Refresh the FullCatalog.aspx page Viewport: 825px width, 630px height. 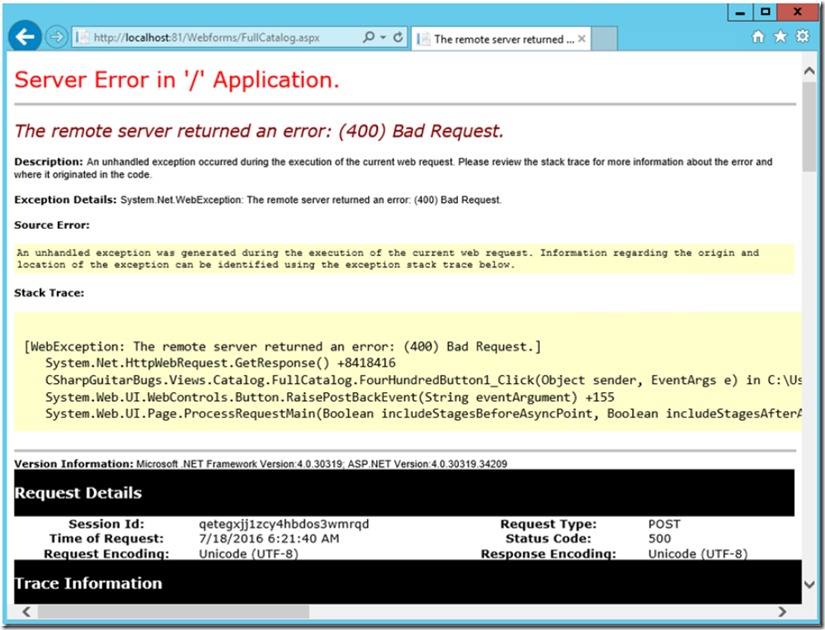pos(398,38)
